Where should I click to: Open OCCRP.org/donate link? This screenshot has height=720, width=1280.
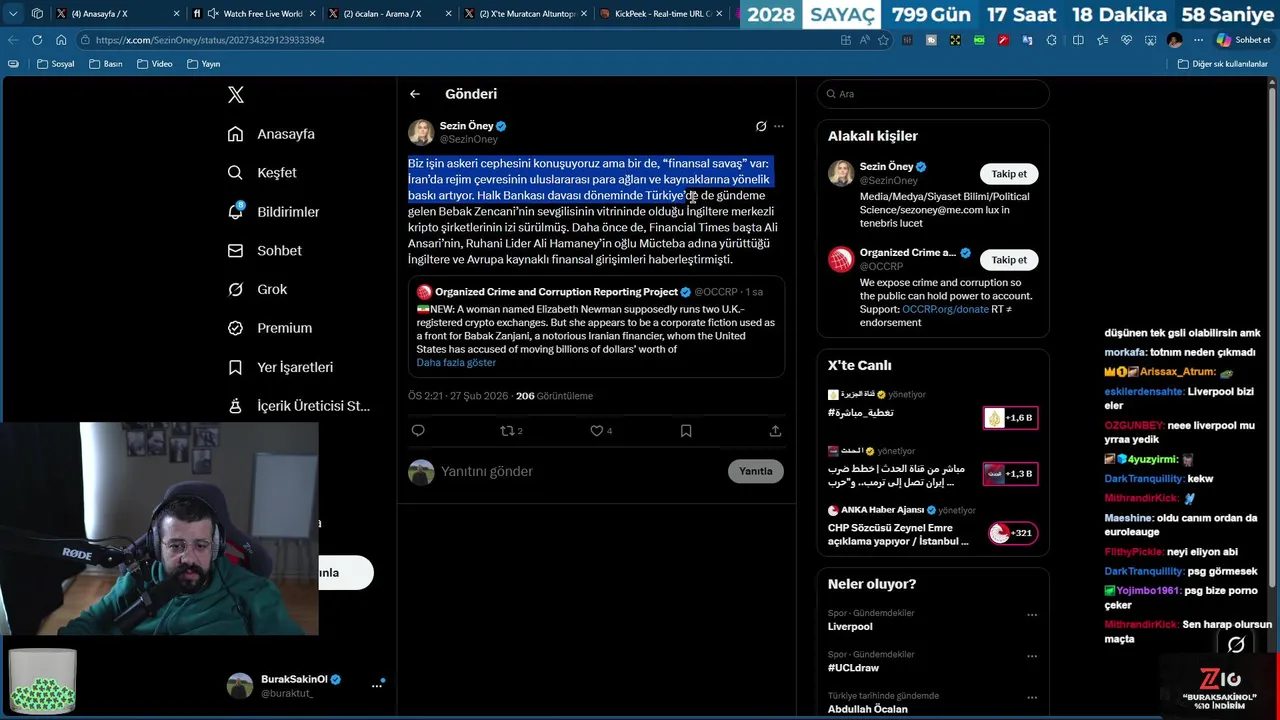pyautogui.click(x=945, y=310)
